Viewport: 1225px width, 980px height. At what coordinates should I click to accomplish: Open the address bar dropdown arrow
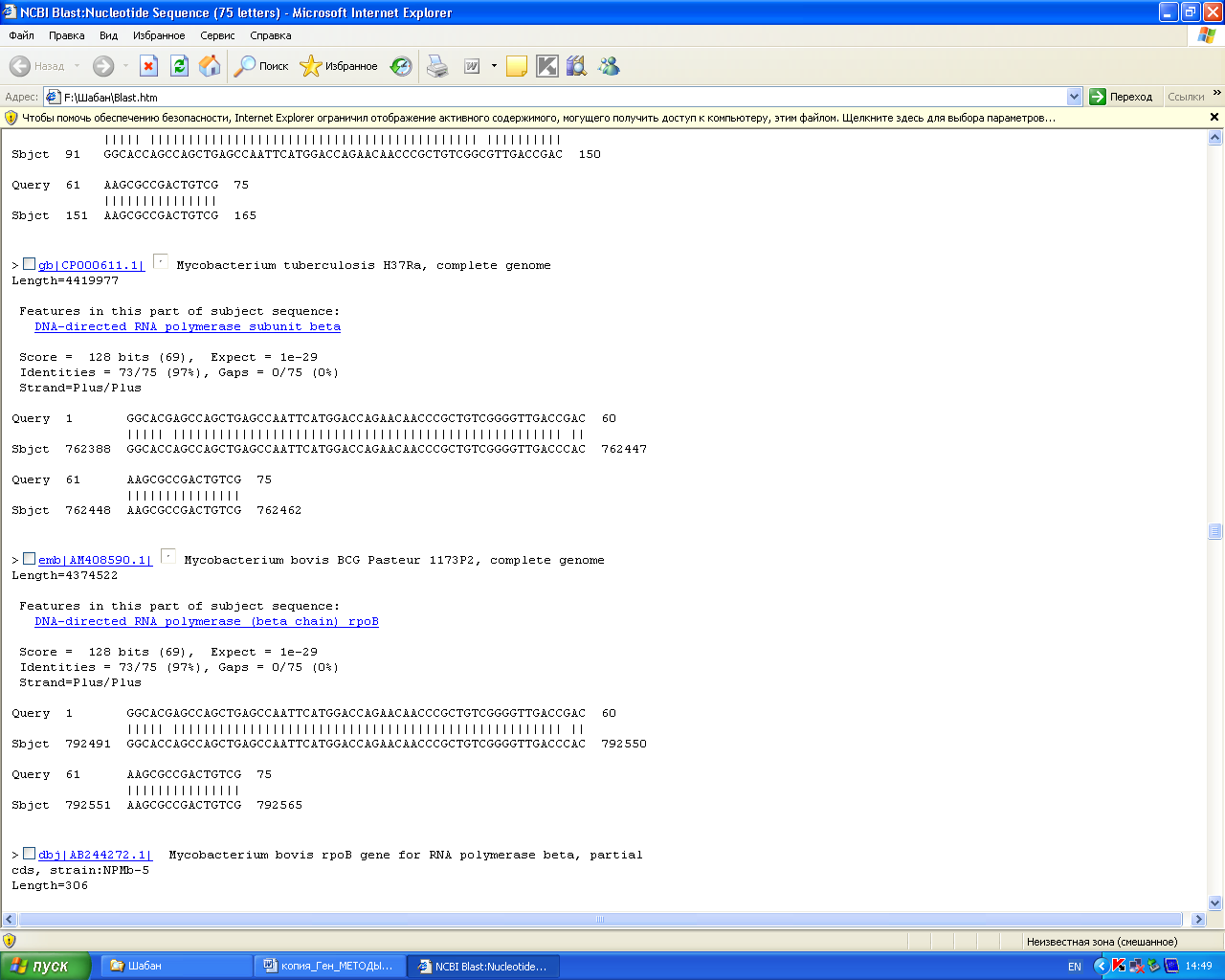click(1074, 97)
